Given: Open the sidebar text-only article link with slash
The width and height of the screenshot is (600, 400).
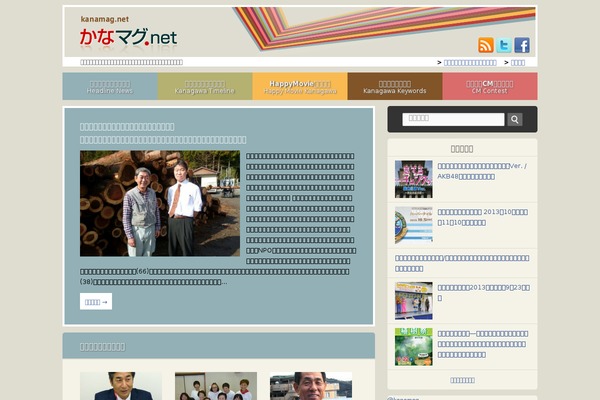Looking at the screenshot, I should click(x=462, y=263).
